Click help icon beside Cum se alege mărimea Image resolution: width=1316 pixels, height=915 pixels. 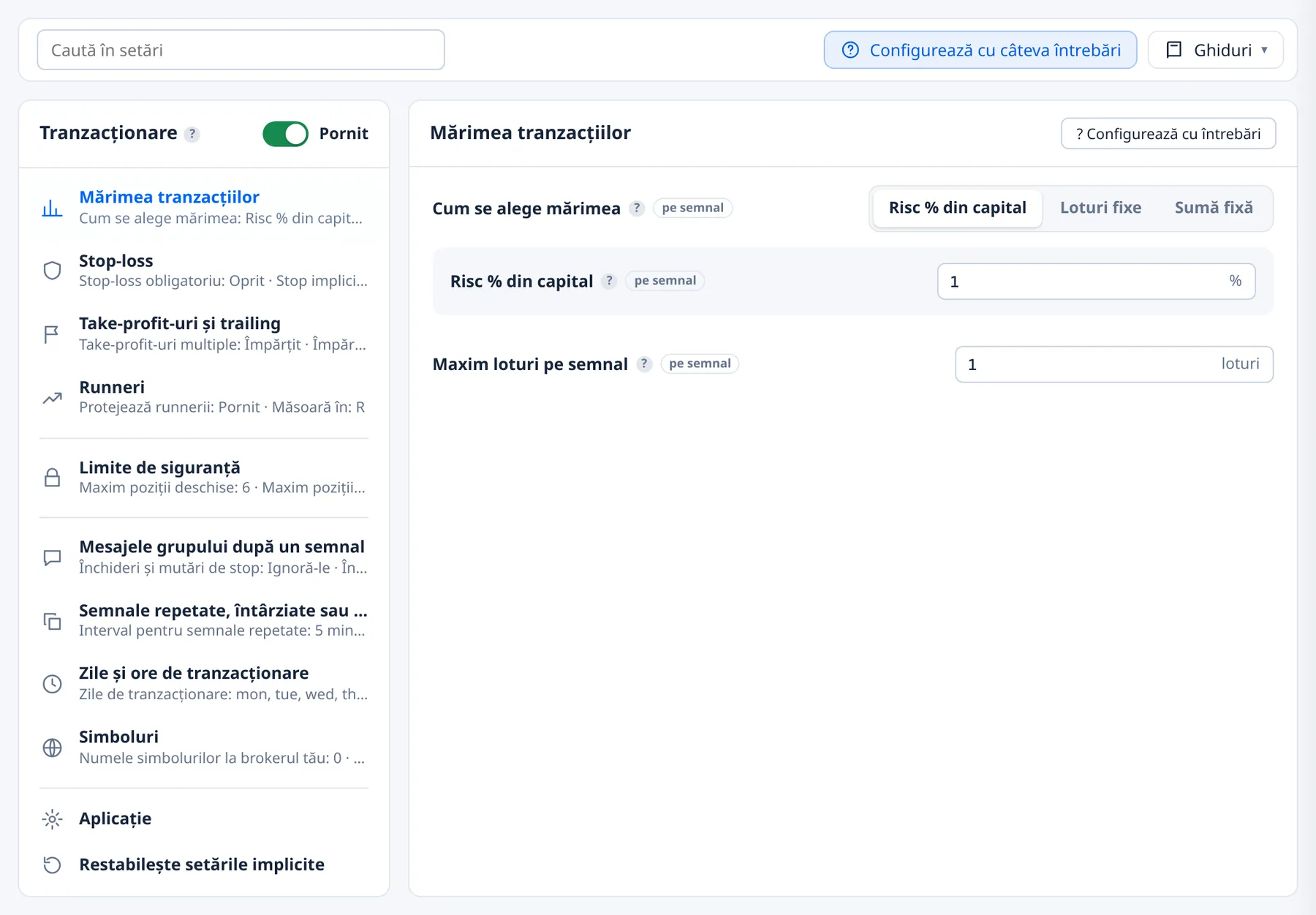tap(637, 208)
